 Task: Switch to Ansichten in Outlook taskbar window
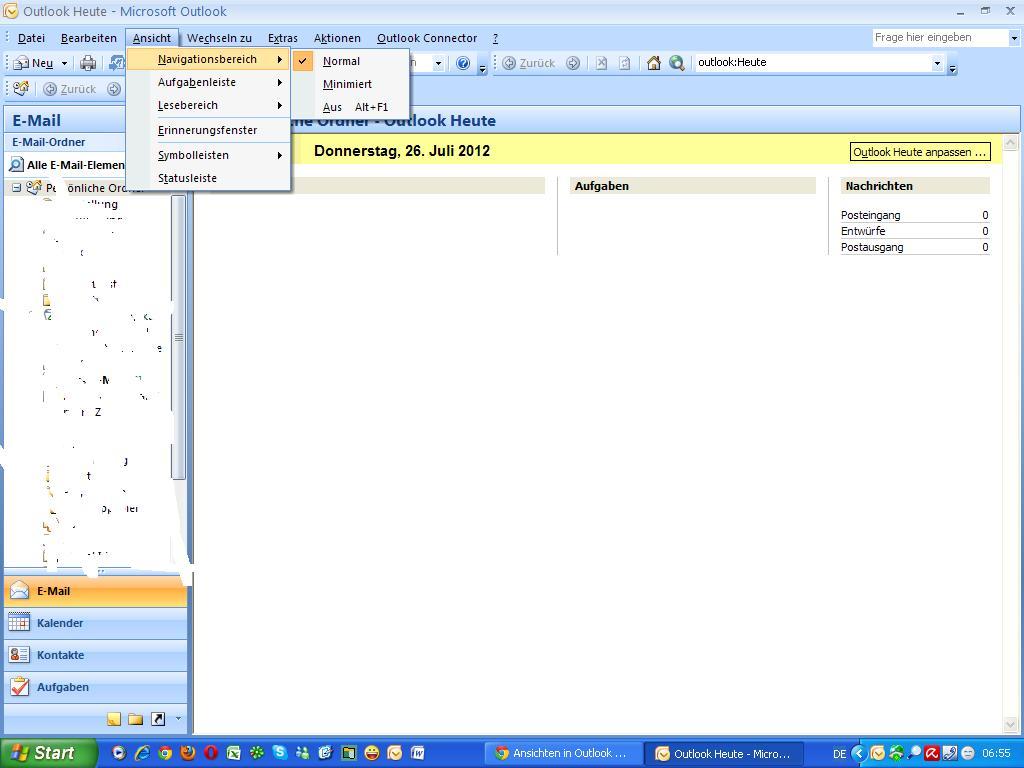[x=564, y=753]
